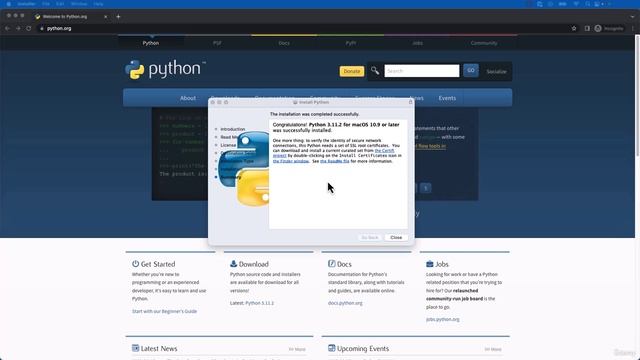Select the PyPI top site tab

(351, 43)
